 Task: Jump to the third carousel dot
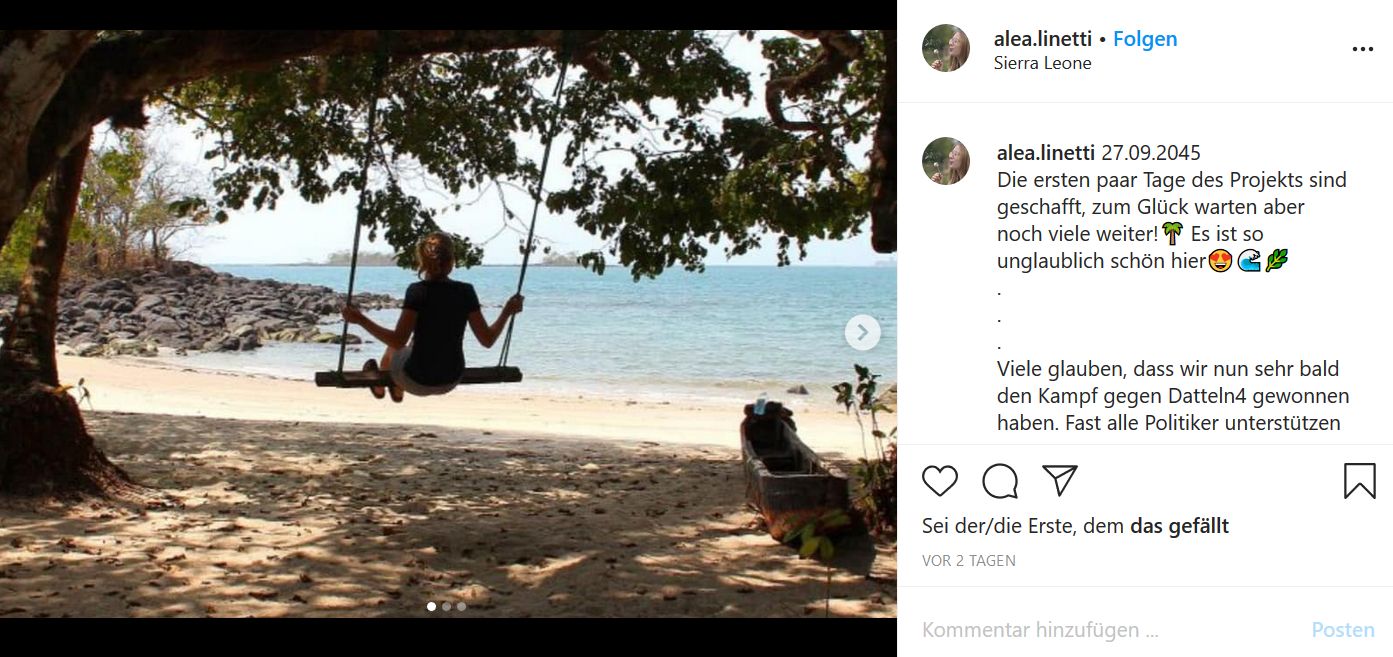click(x=461, y=606)
